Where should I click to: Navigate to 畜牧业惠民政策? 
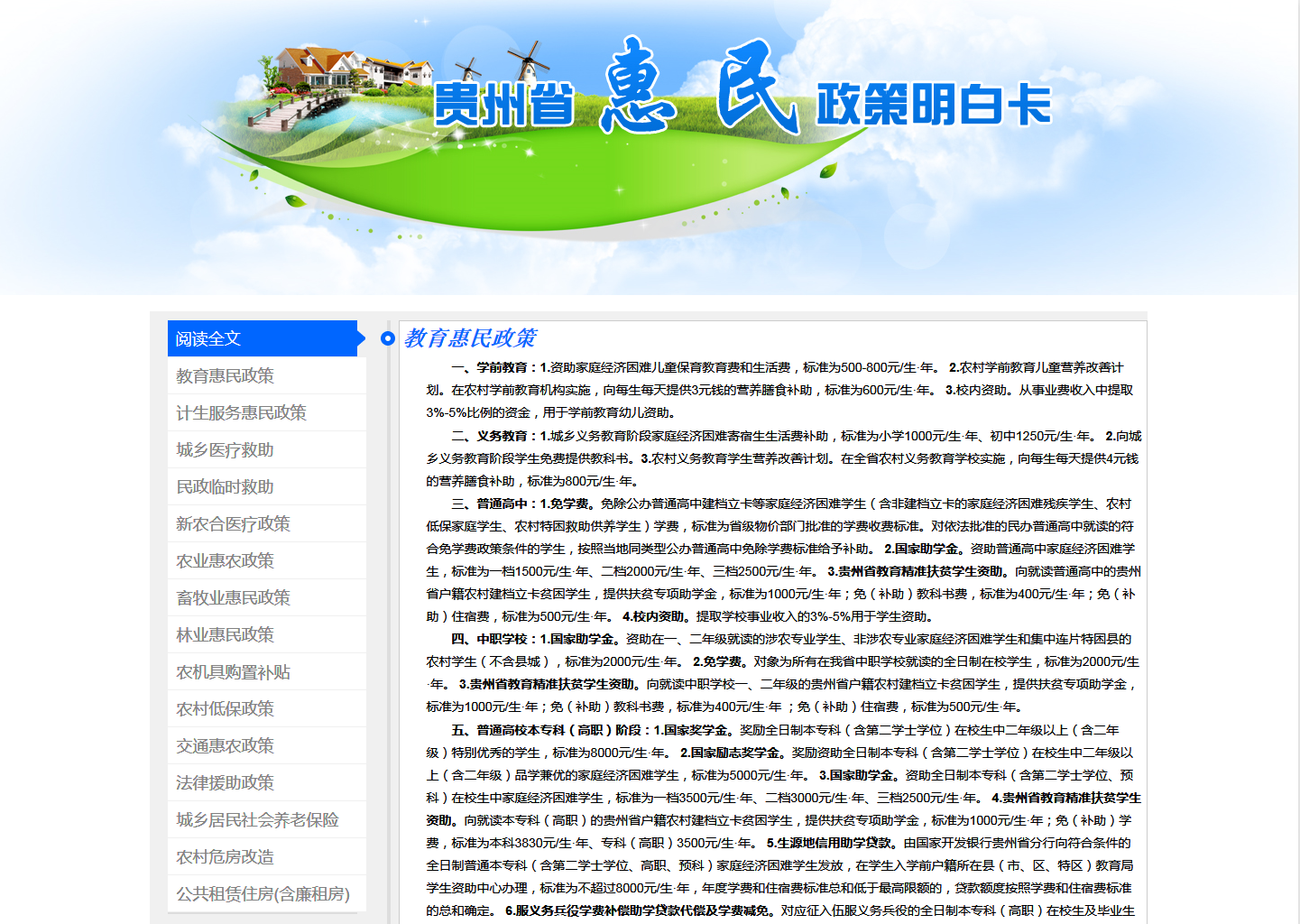click(233, 597)
